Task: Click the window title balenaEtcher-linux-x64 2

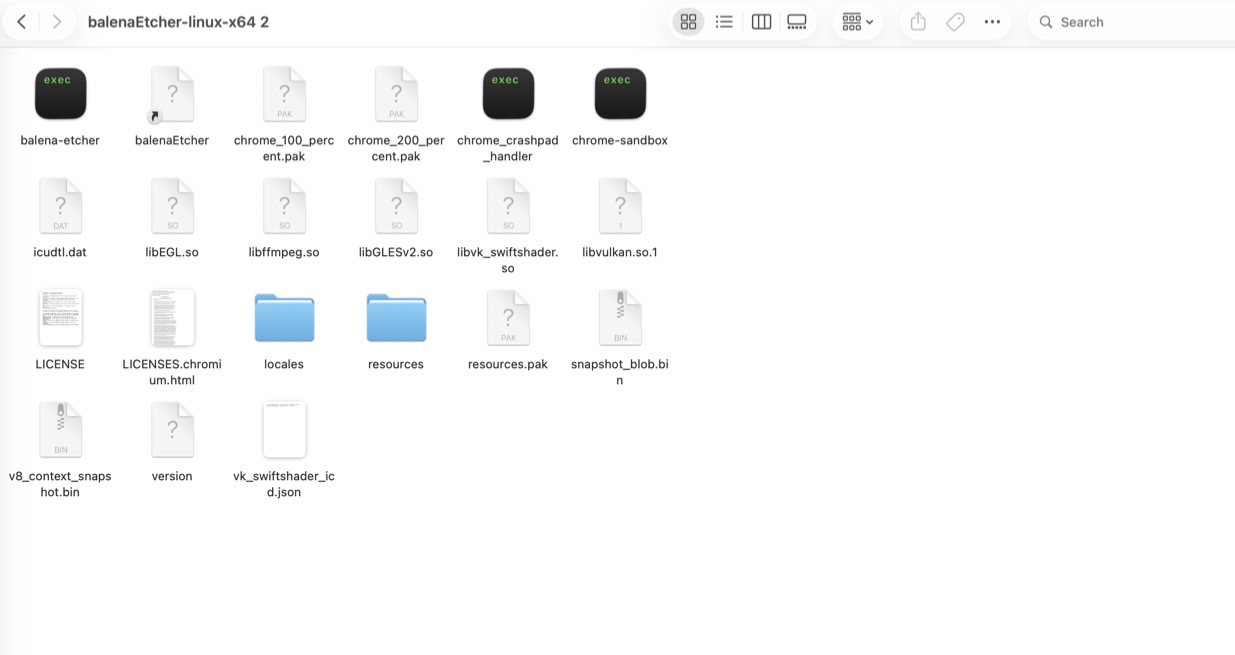Action: [178, 22]
